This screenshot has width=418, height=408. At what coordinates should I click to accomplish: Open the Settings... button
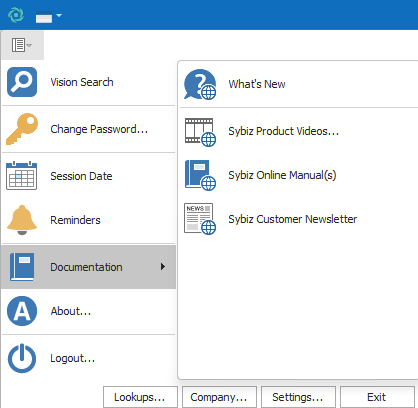(x=298, y=397)
